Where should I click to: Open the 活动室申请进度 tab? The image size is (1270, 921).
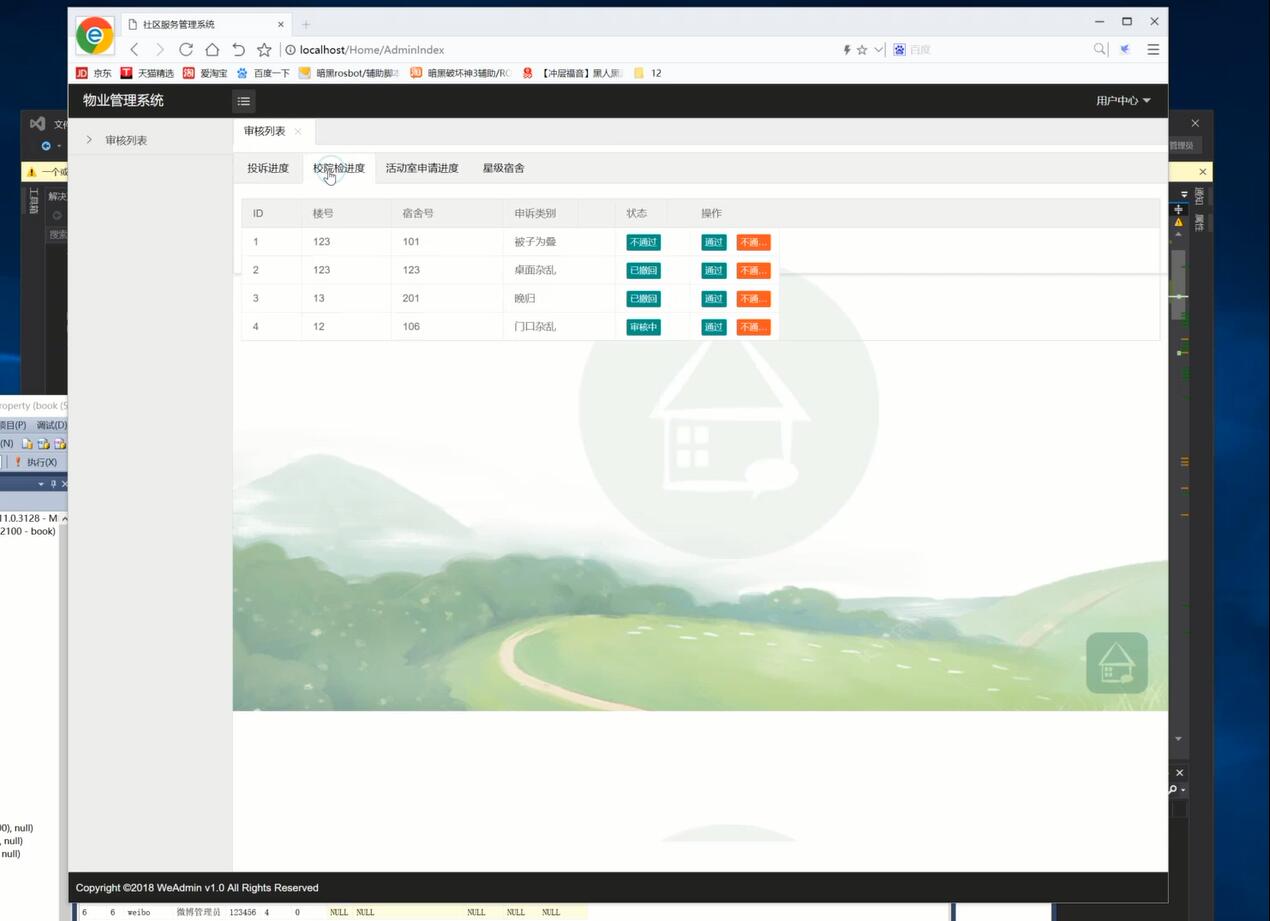coord(422,168)
